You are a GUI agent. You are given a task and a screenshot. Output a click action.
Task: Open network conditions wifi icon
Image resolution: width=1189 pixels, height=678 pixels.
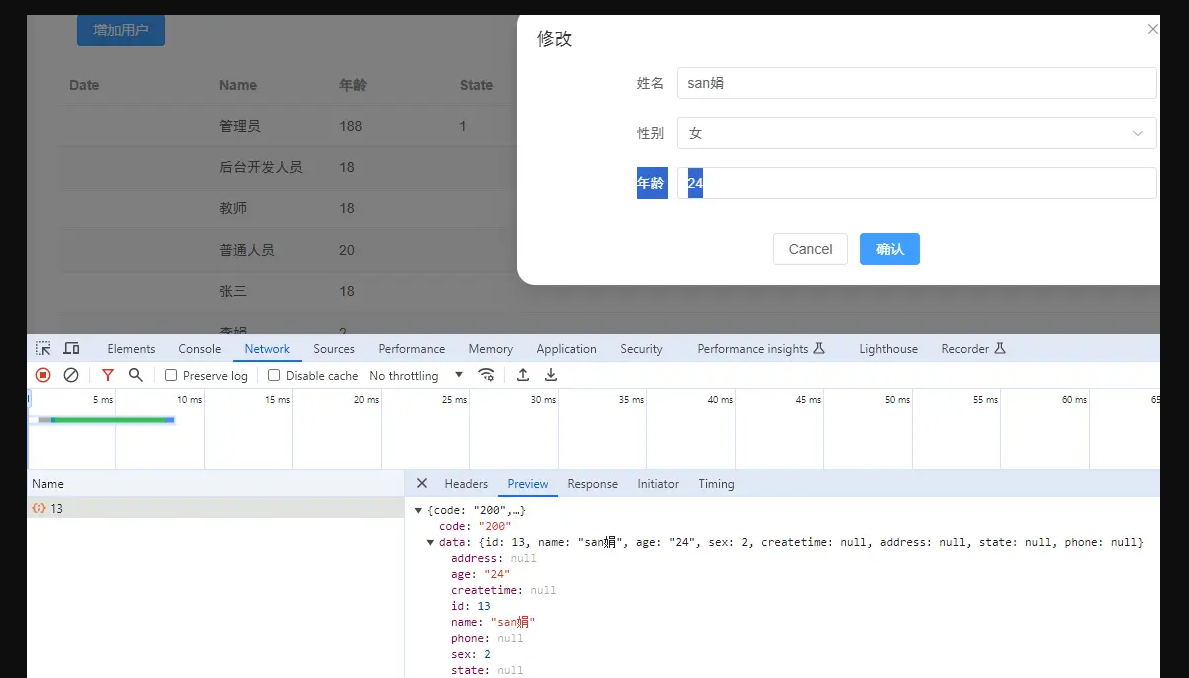tap(486, 375)
